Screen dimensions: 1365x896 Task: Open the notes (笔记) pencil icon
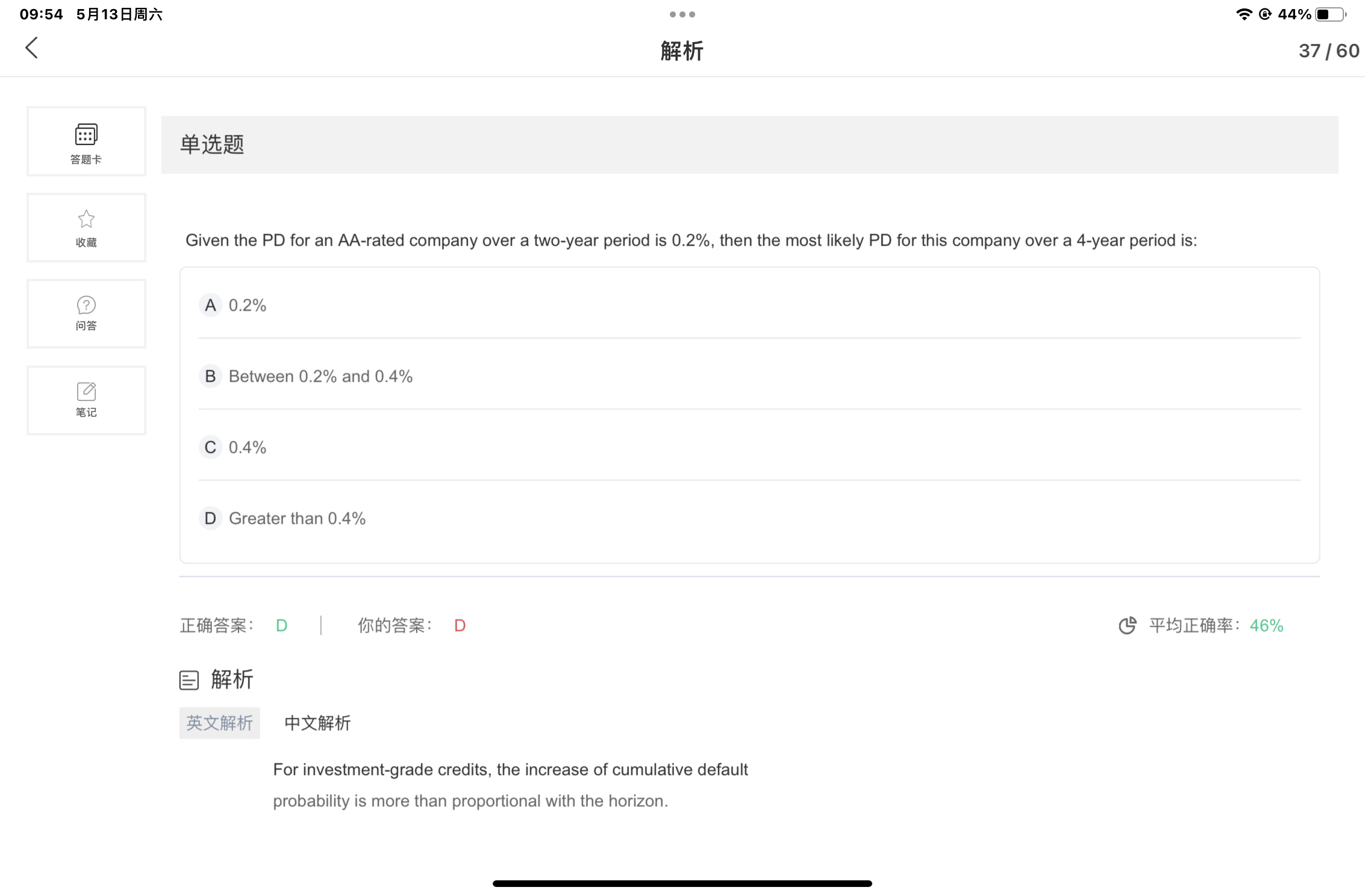[86, 392]
